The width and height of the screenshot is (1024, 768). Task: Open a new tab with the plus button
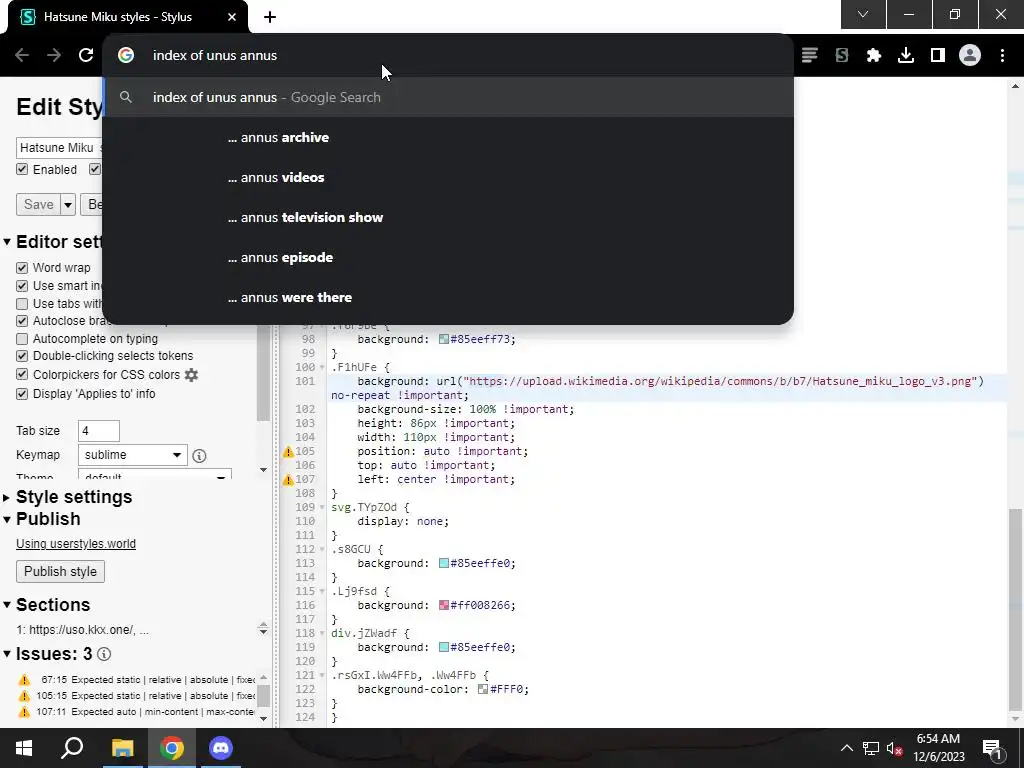point(270,17)
